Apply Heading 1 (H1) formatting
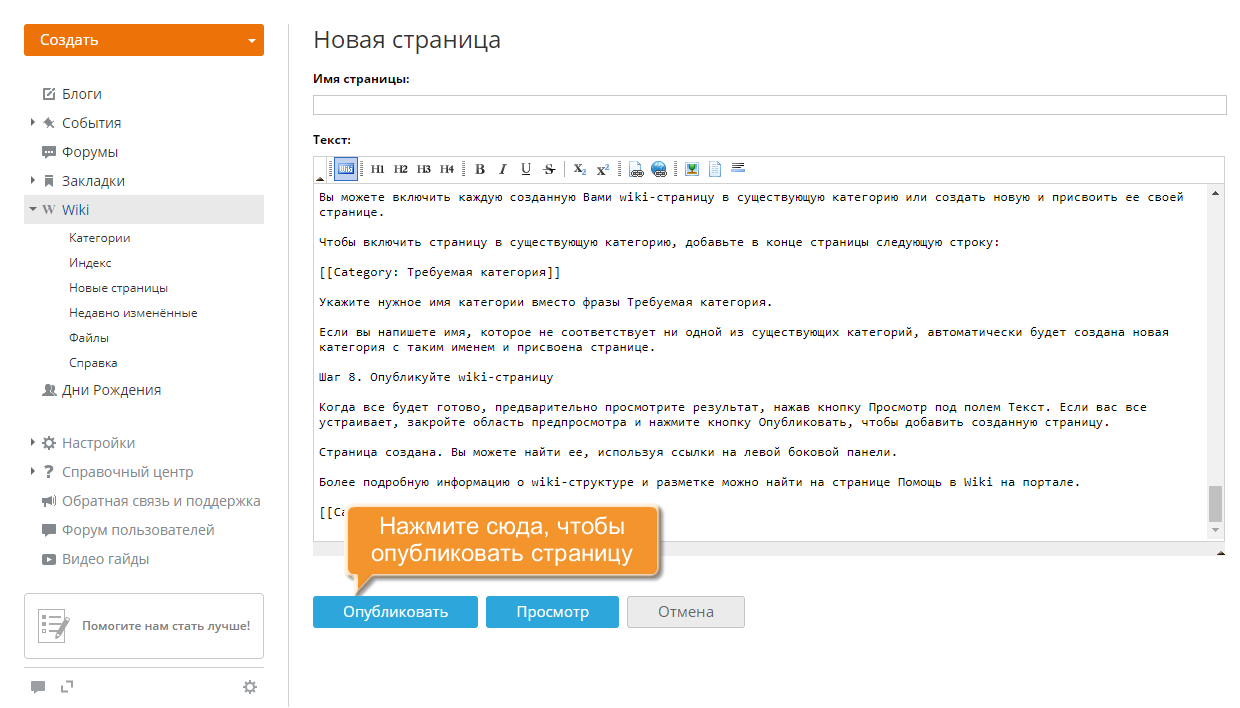The height and width of the screenshot is (708, 1240). pos(377,169)
